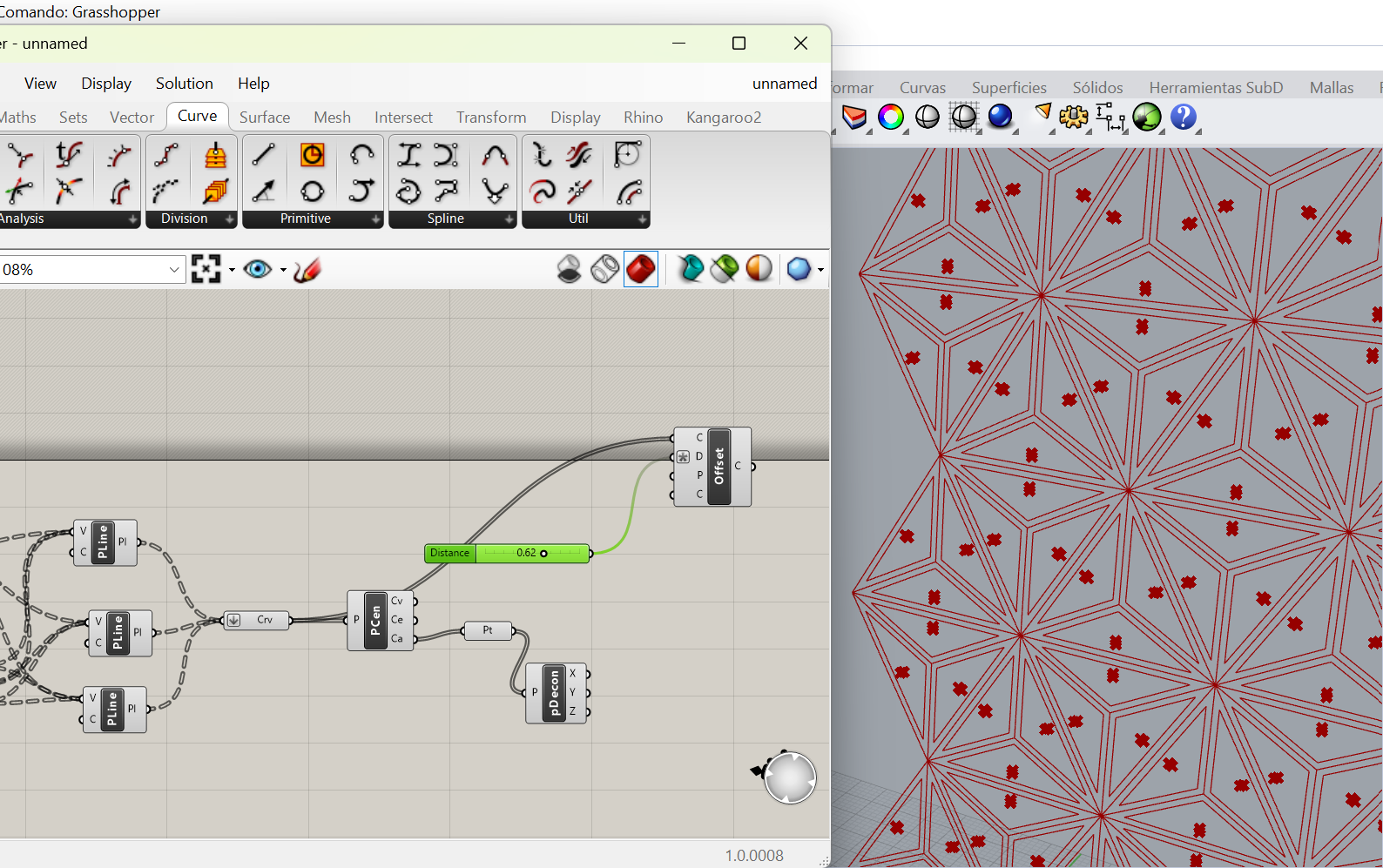This screenshot has height=868, width=1383.
Task: Click the Distance number slider at 0.62
Action: [532, 553]
